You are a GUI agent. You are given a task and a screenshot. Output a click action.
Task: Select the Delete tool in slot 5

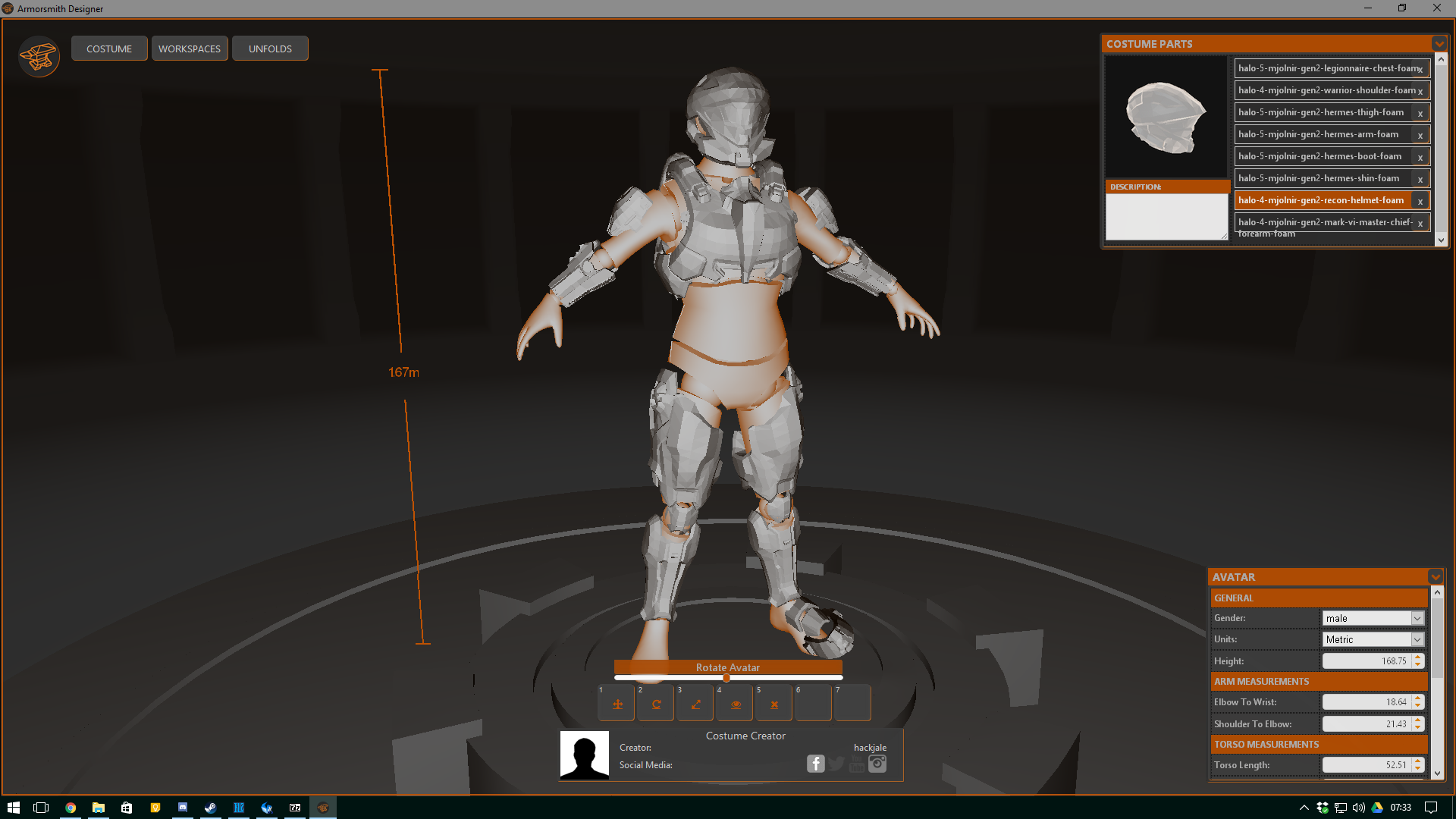[774, 704]
